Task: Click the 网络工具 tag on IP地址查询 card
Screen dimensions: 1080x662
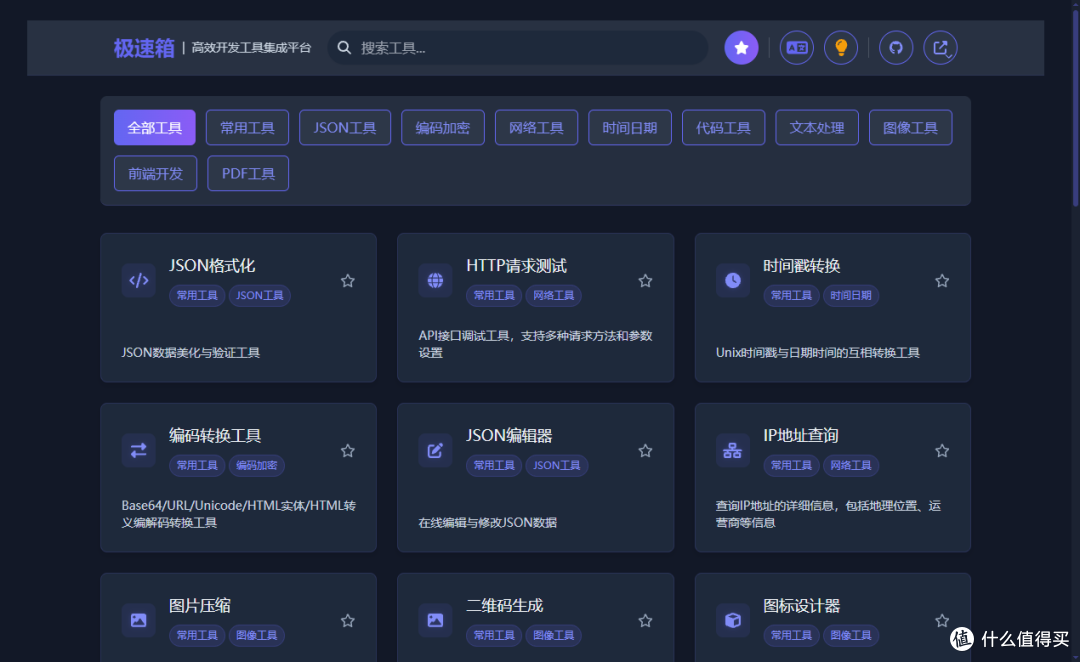Action: [x=851, y=466]
